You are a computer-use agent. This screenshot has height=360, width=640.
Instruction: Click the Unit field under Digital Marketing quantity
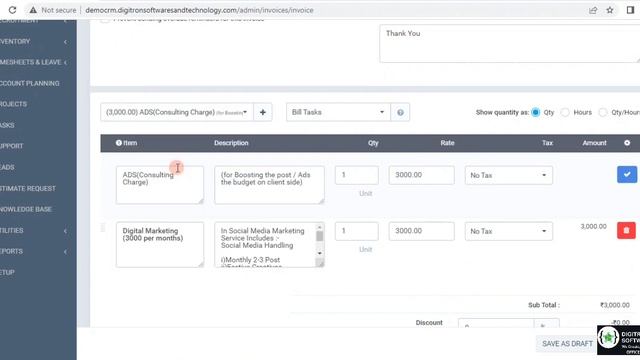(365, 249)
